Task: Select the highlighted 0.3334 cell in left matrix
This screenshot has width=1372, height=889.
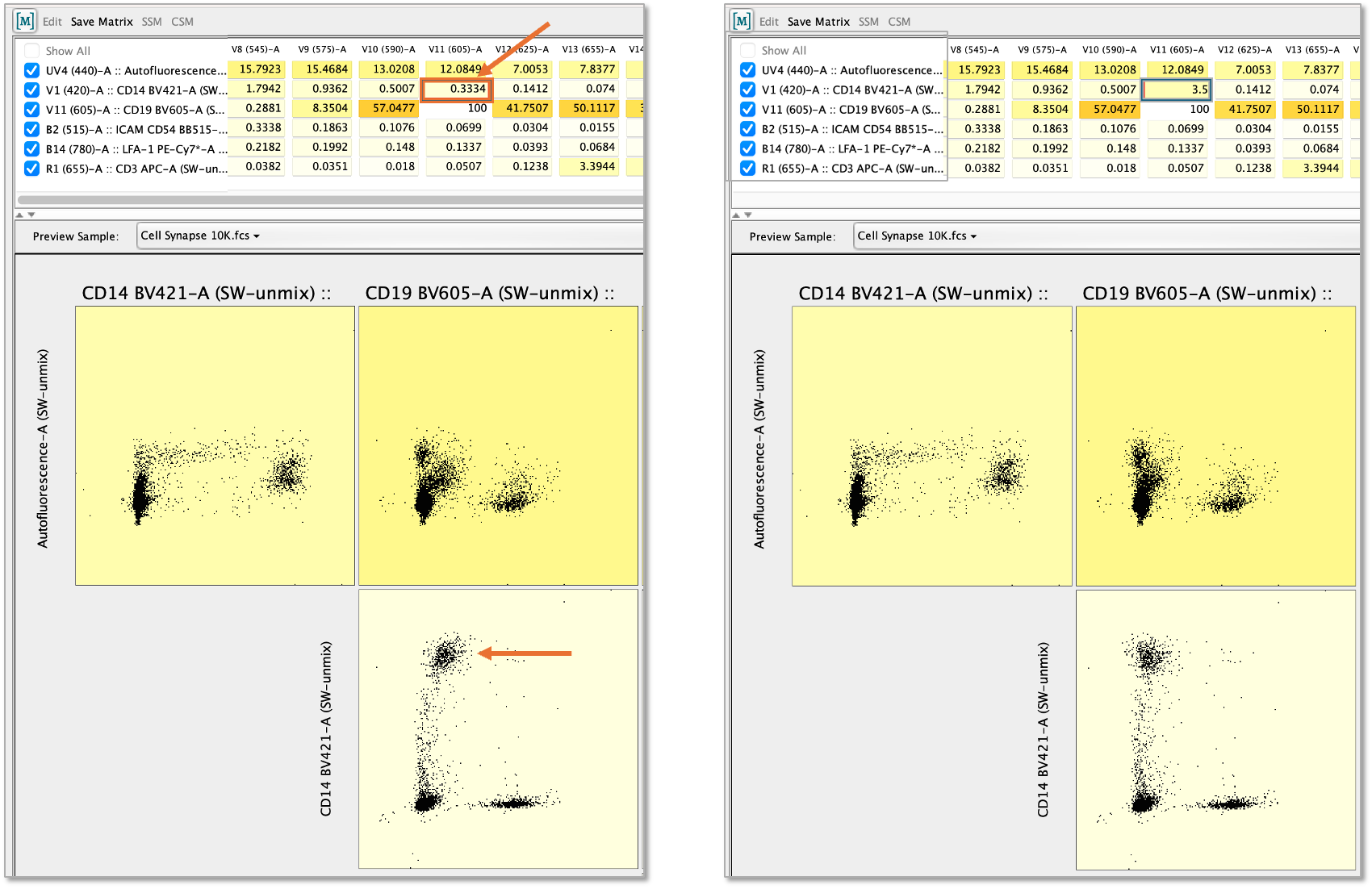Action: (457, 89)
